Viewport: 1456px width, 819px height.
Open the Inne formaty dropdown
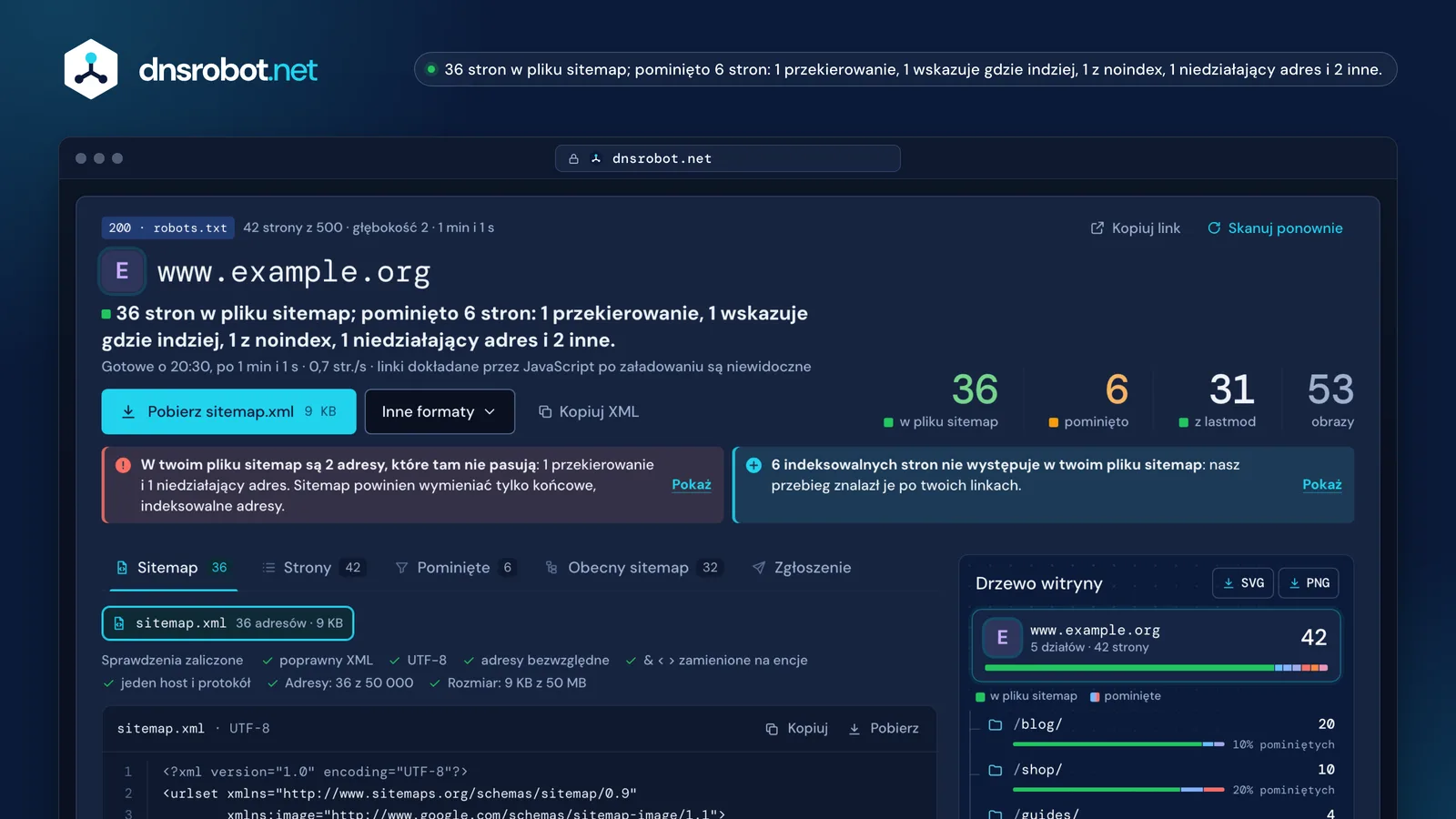(440, 411)
